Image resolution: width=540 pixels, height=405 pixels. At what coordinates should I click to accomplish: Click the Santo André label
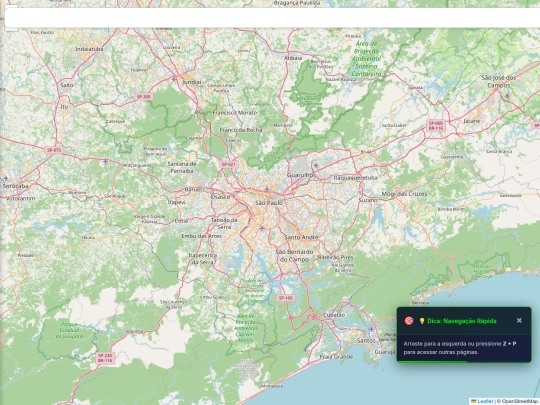pos(301,237)
